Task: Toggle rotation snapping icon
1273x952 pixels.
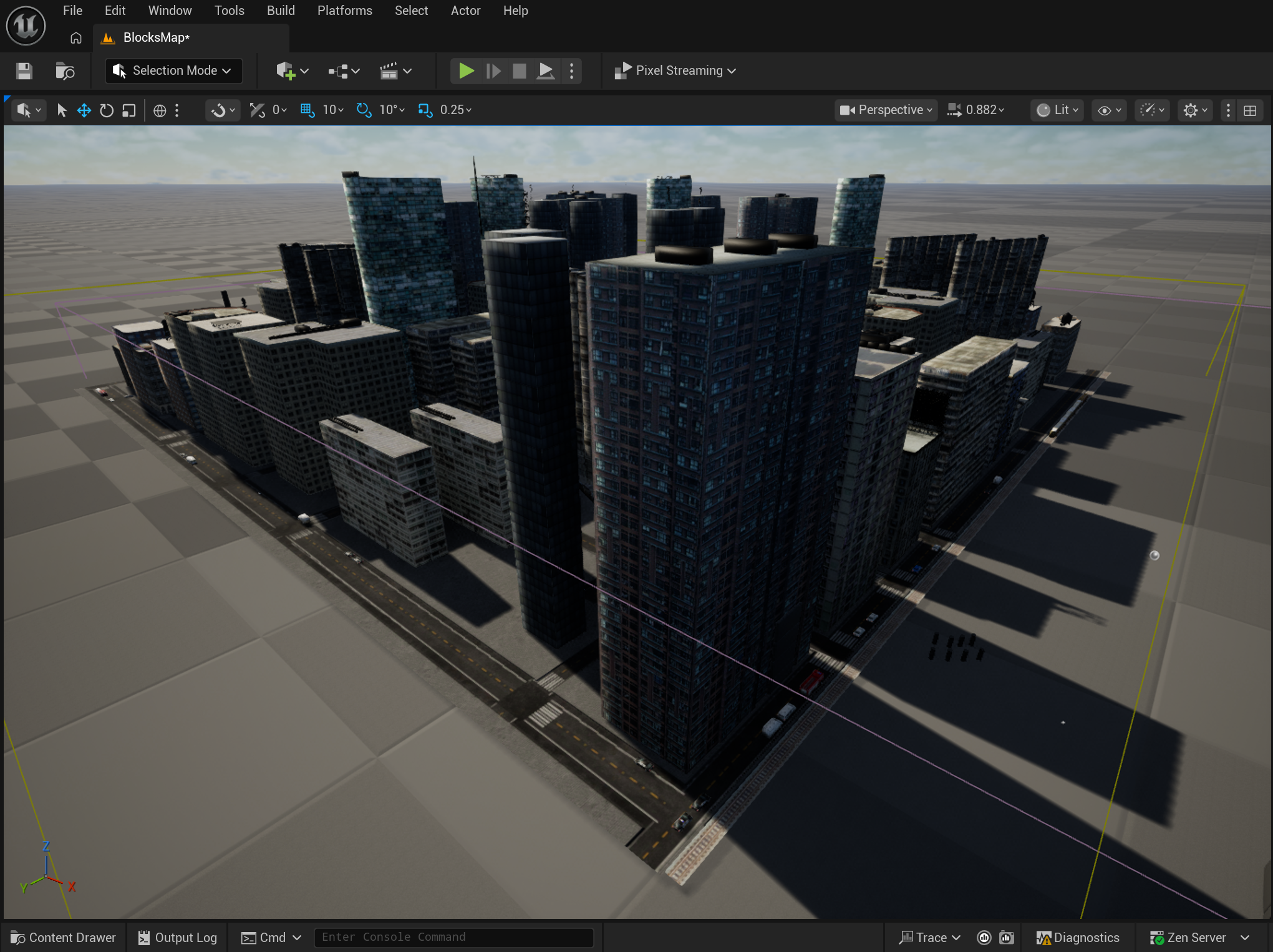Action: point(364,110)
